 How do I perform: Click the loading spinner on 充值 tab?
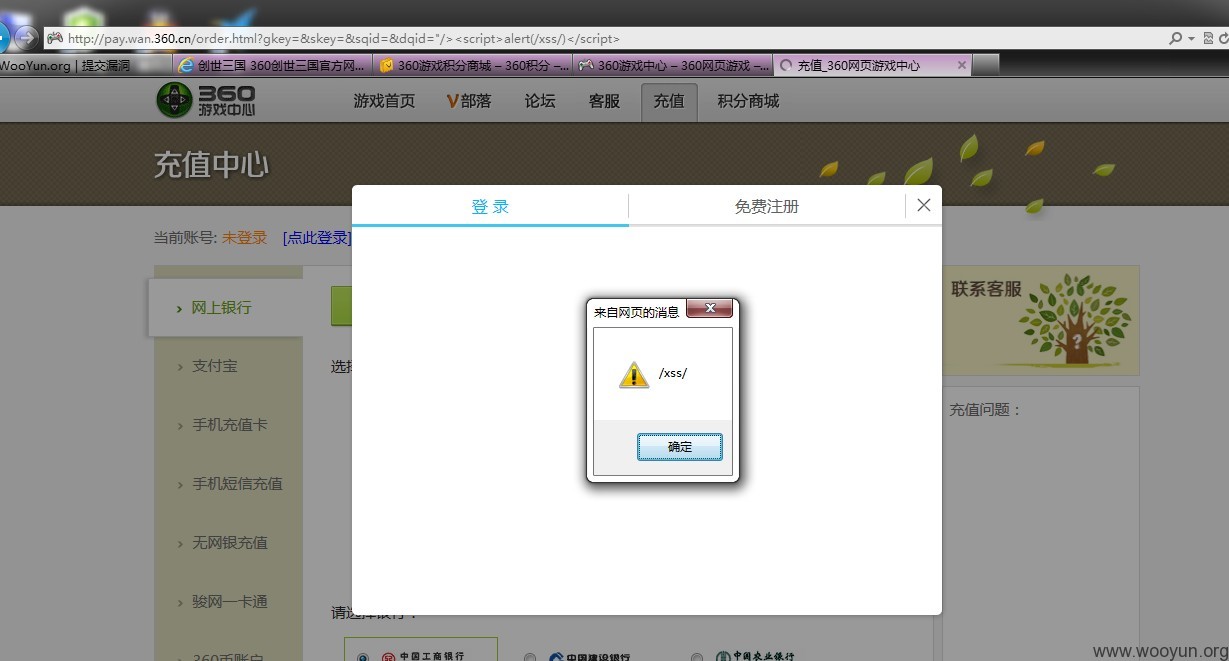(786, 66)
